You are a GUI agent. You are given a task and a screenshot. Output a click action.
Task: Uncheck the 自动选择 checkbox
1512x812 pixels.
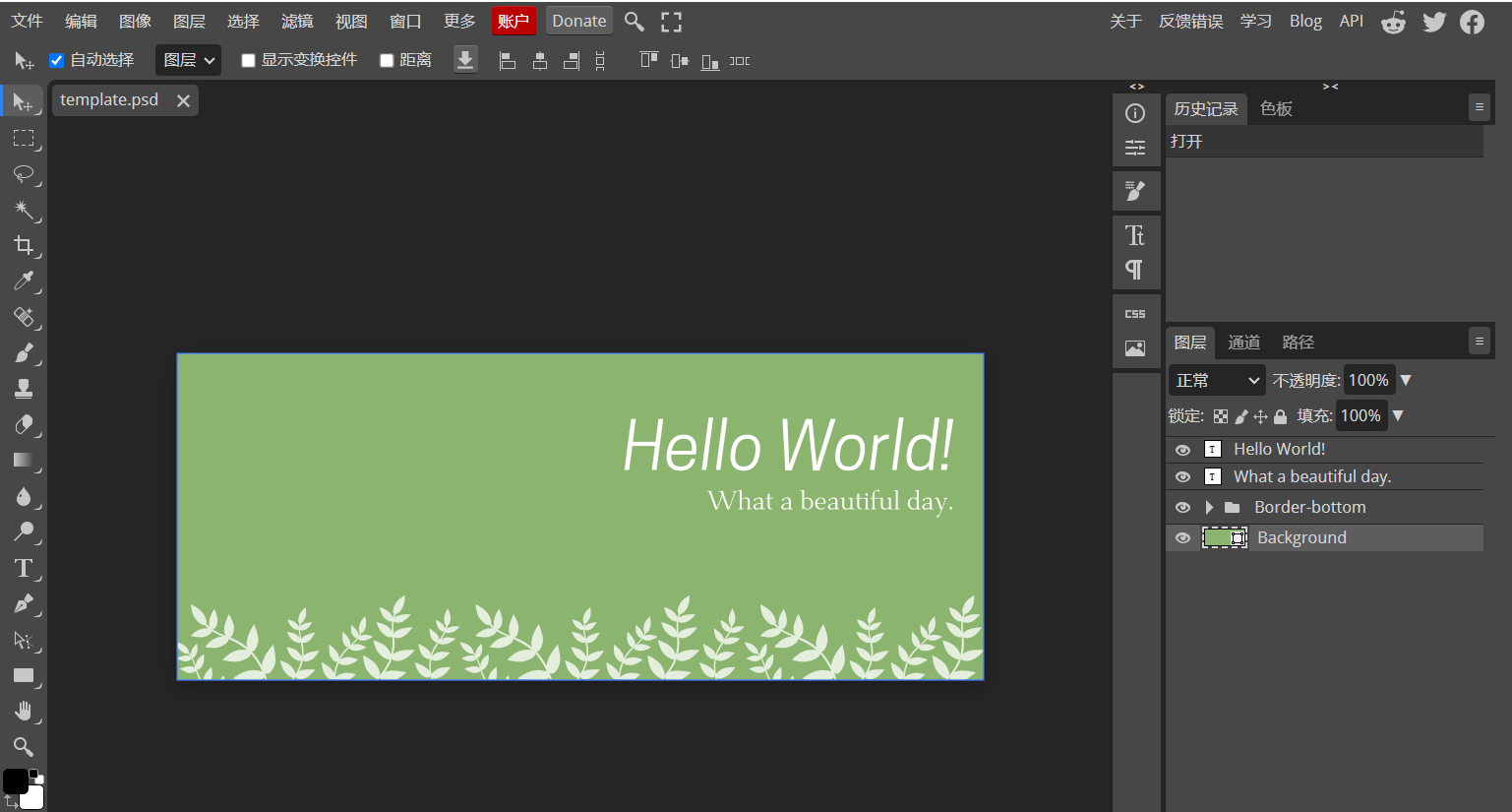pyautogui.click(x=57, y=60)
